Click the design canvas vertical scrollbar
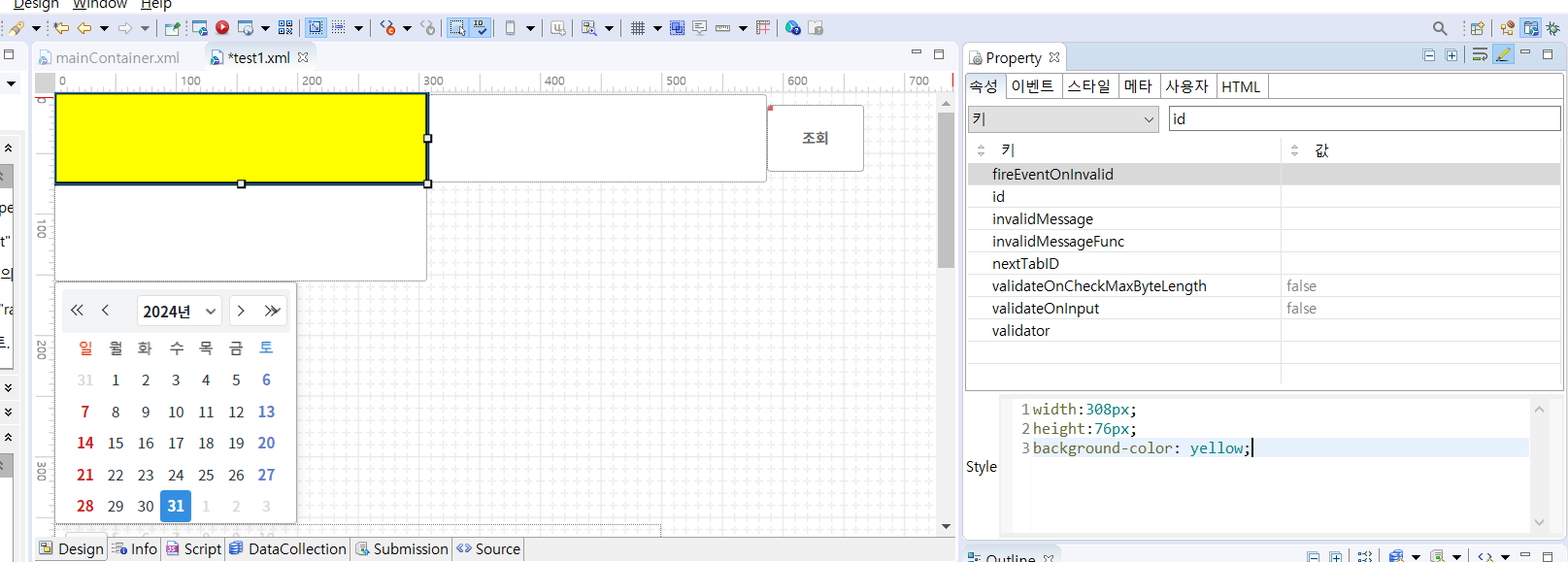Screen dimensions: 1568x562 [x=946, y=190]
